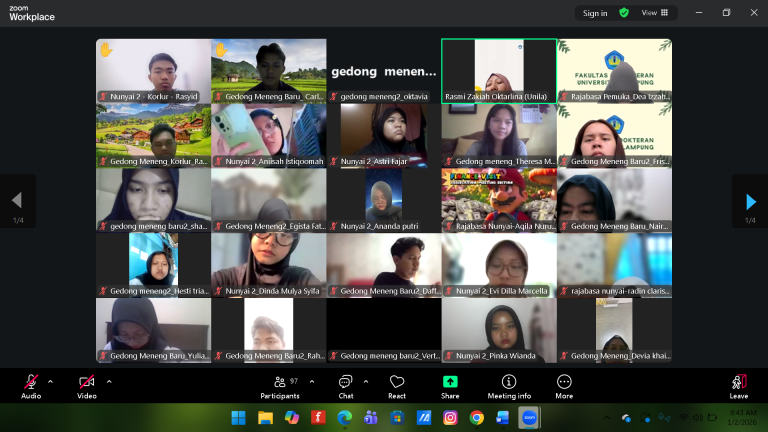Leave the meeting
768x432 pixels.
click(739, 386)
